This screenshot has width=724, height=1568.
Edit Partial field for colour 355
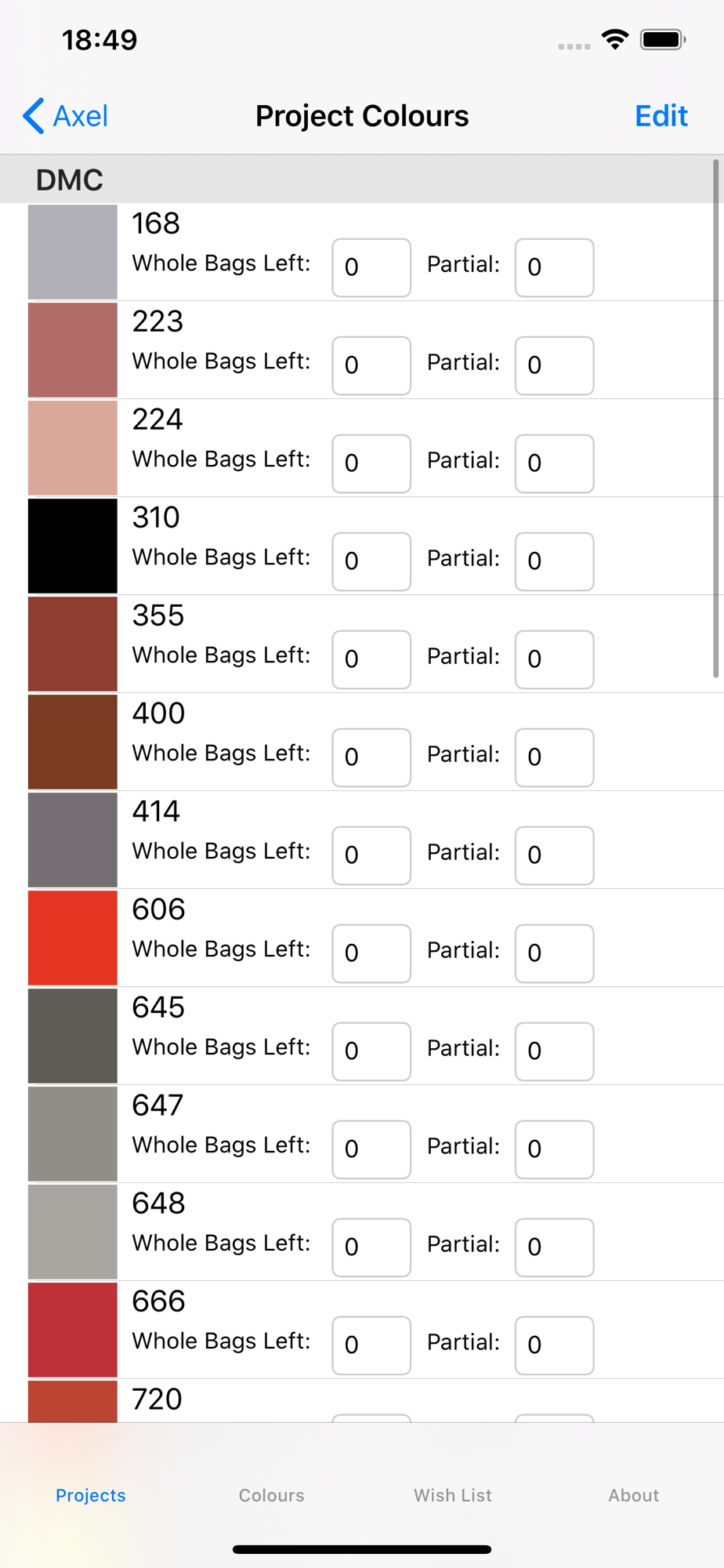pyautogui.click(x=554, y=659)
